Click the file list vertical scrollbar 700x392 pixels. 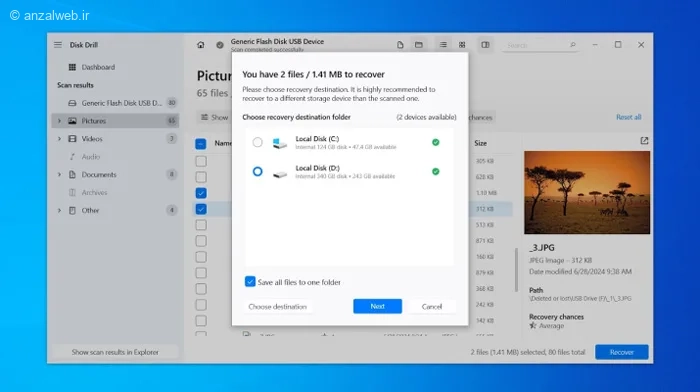(x=517, y=269)
